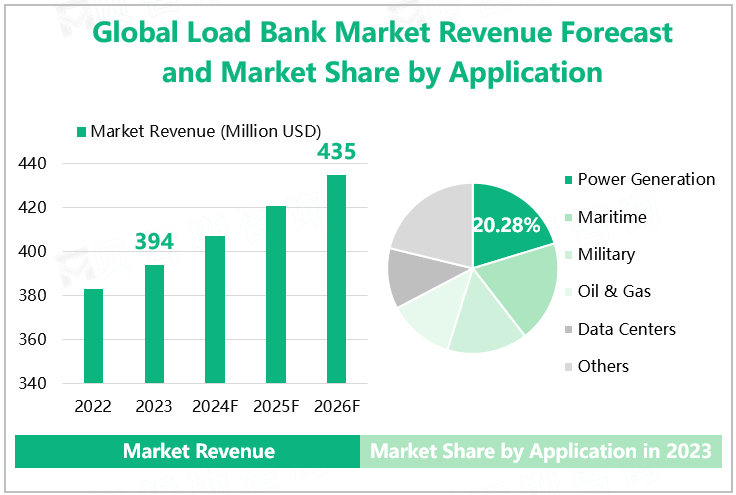Screen dimensions: 736x495
Task: Open Market Share by Application in 2023 banner
Action: coord(540,452)
